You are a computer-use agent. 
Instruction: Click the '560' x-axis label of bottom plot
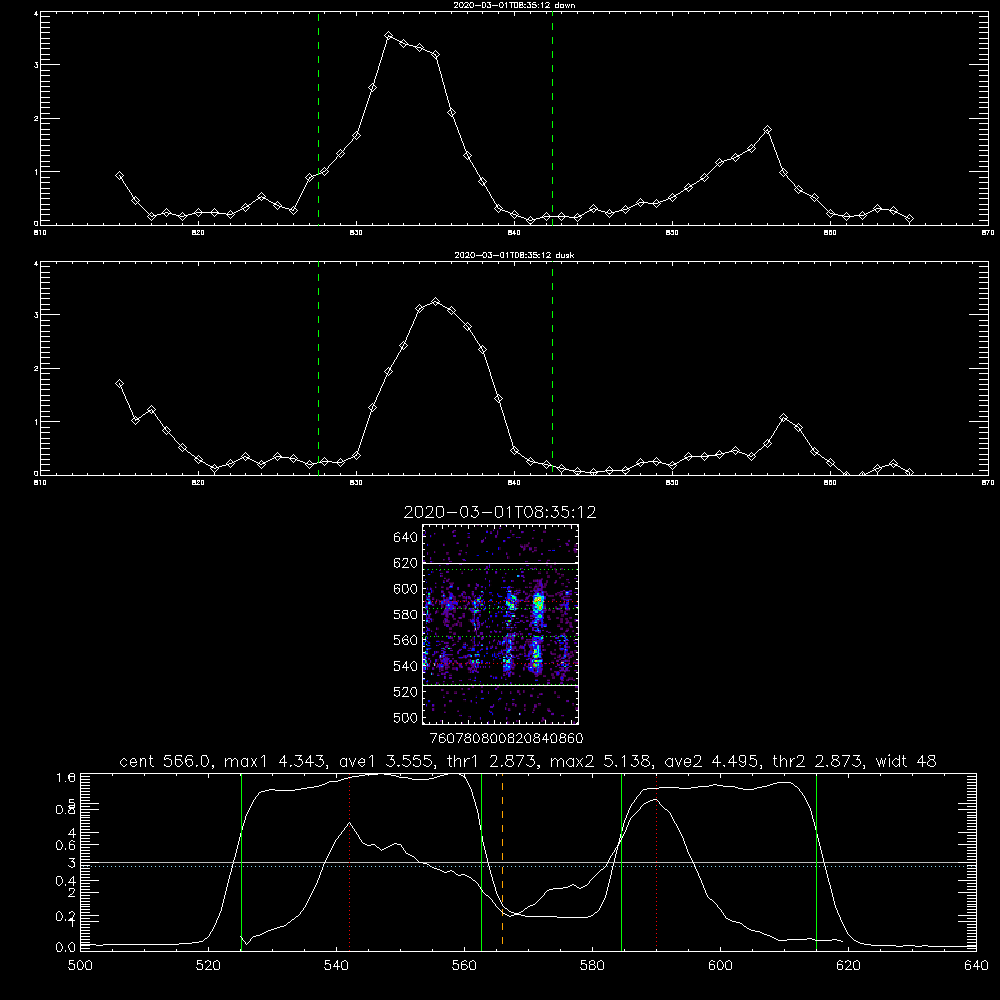tap(464, 966)
